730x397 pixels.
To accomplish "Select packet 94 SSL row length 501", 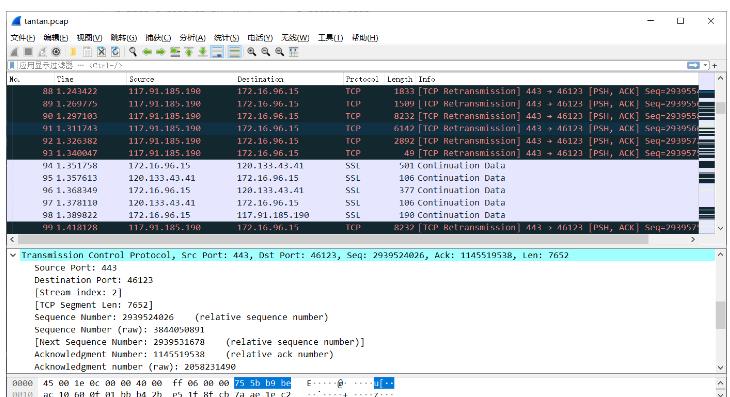I will [x=352, y=166].
